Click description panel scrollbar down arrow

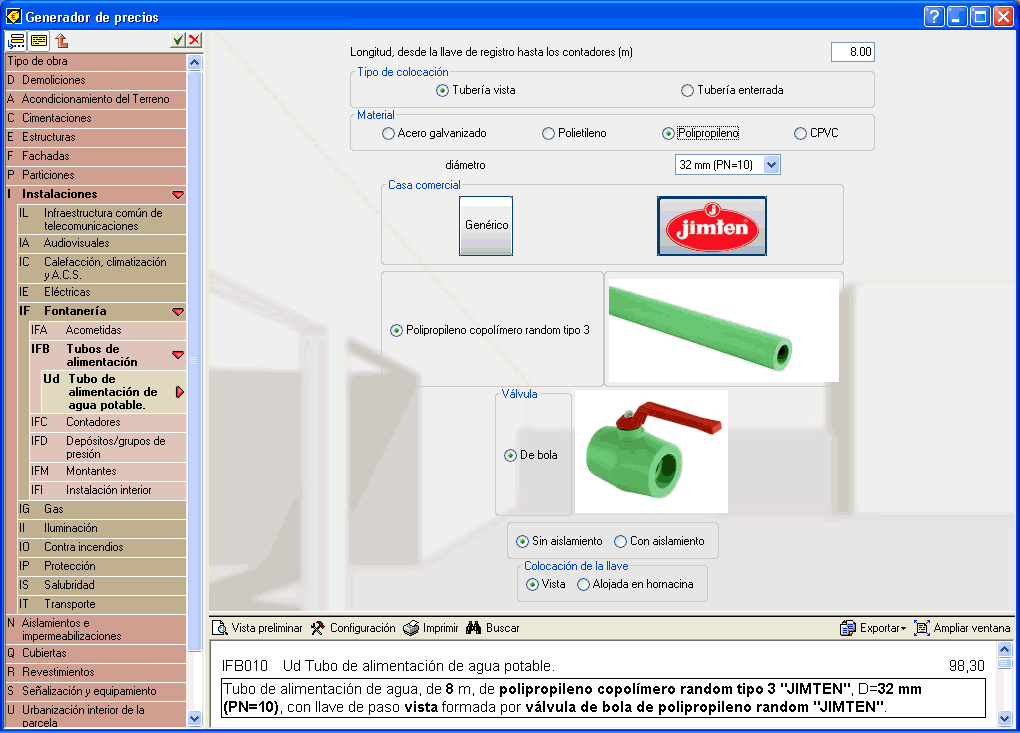(x=1004, y=719)
